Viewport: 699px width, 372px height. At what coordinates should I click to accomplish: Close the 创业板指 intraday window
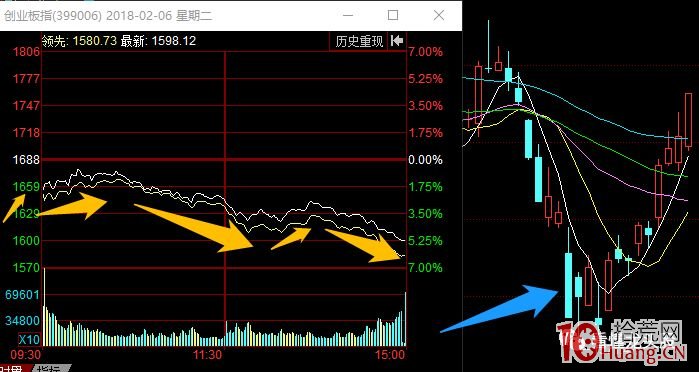(439, 15)
